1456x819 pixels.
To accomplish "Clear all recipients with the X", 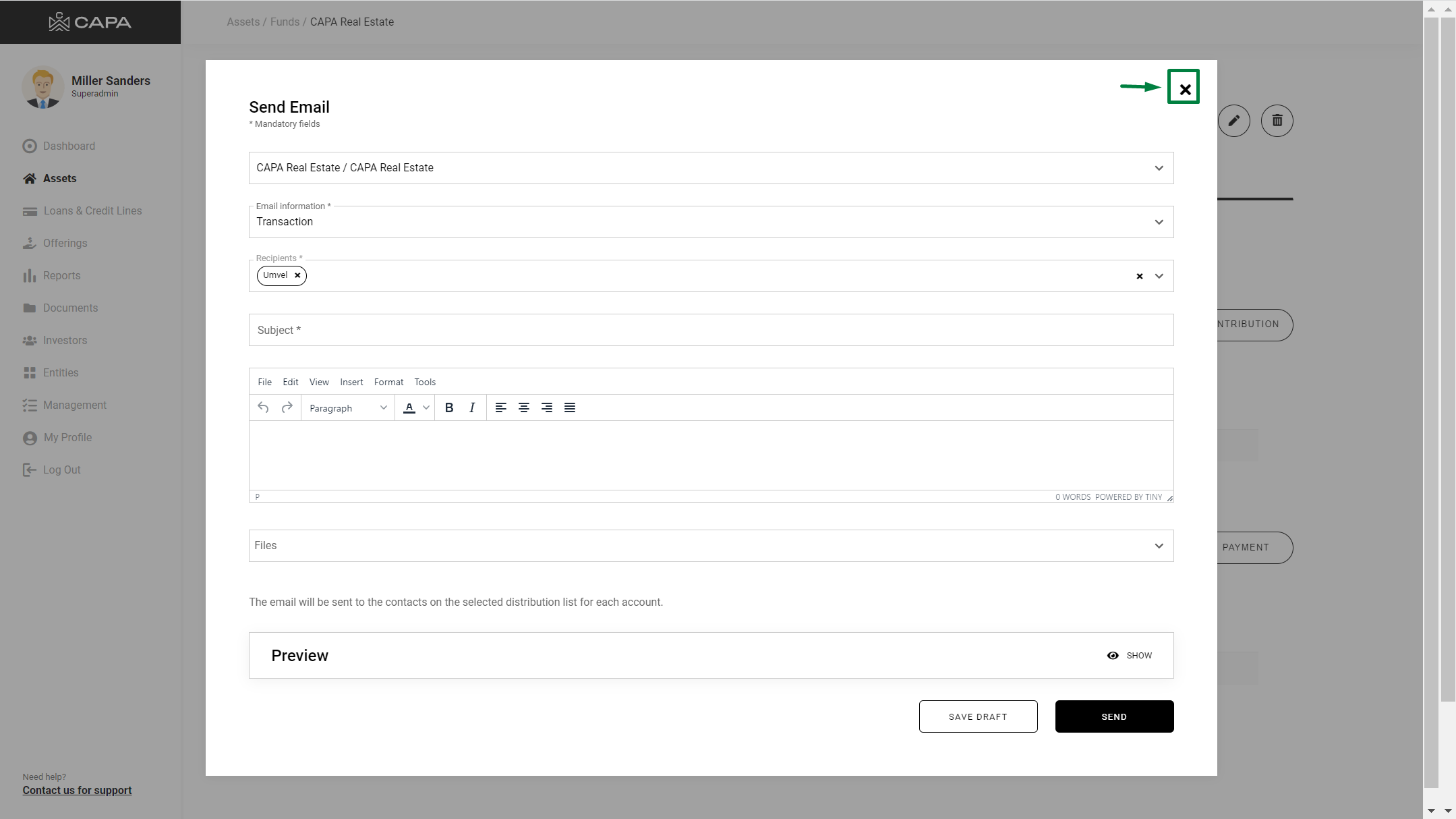I will [x=1140, y=276].
